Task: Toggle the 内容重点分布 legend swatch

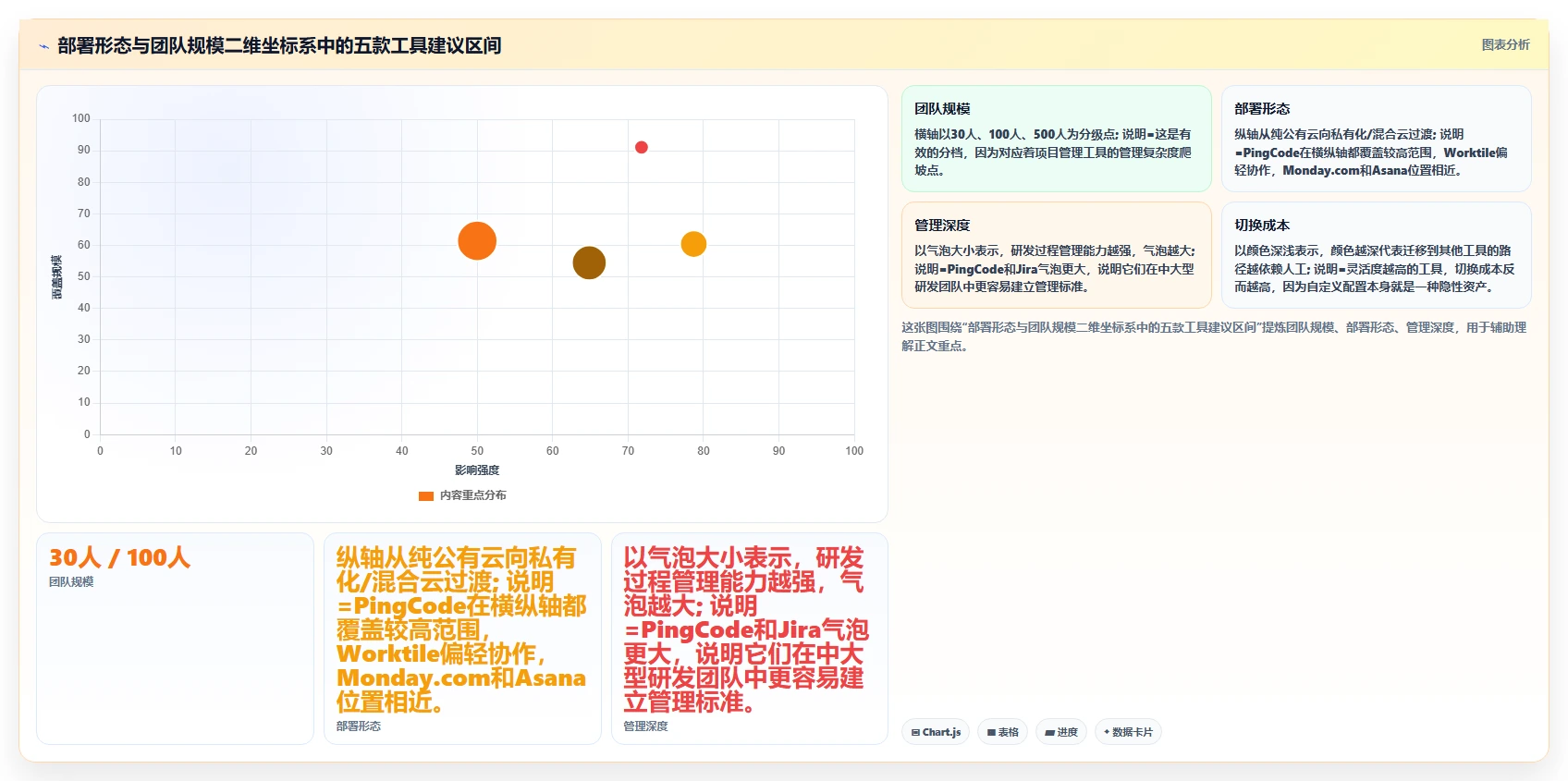Action: 426,495
